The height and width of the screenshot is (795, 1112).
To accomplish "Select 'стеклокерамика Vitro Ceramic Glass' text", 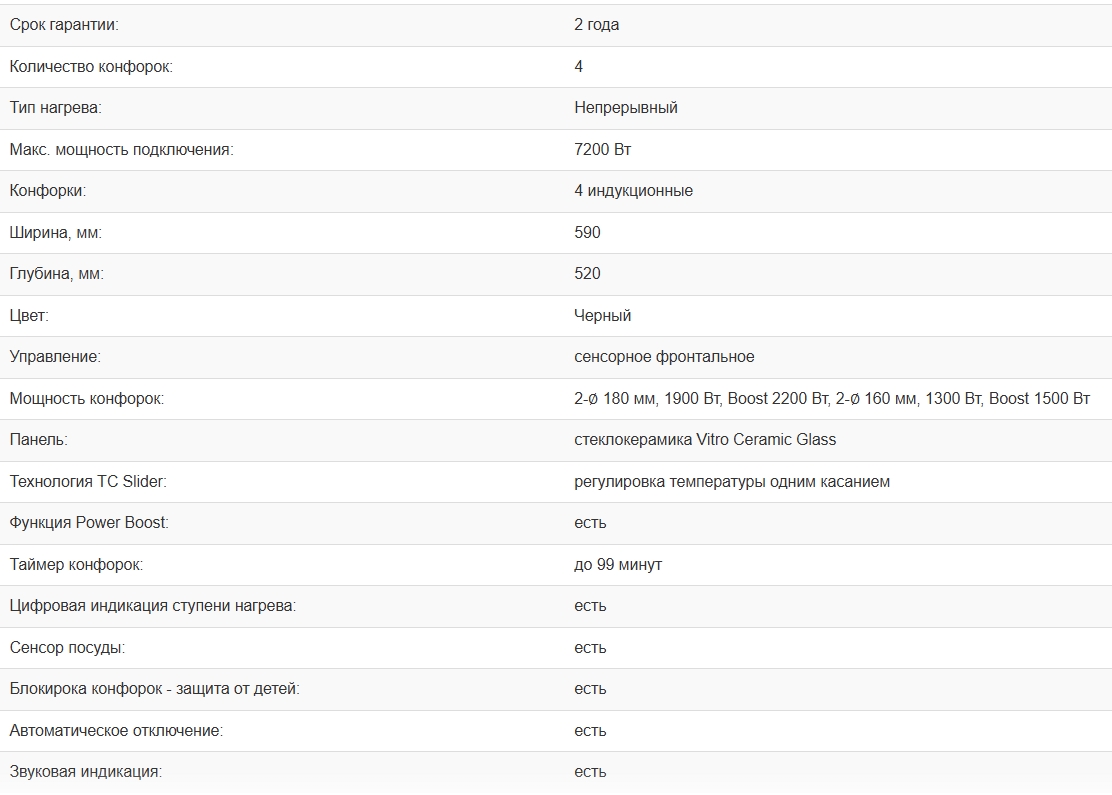I will tap(705, 440).
